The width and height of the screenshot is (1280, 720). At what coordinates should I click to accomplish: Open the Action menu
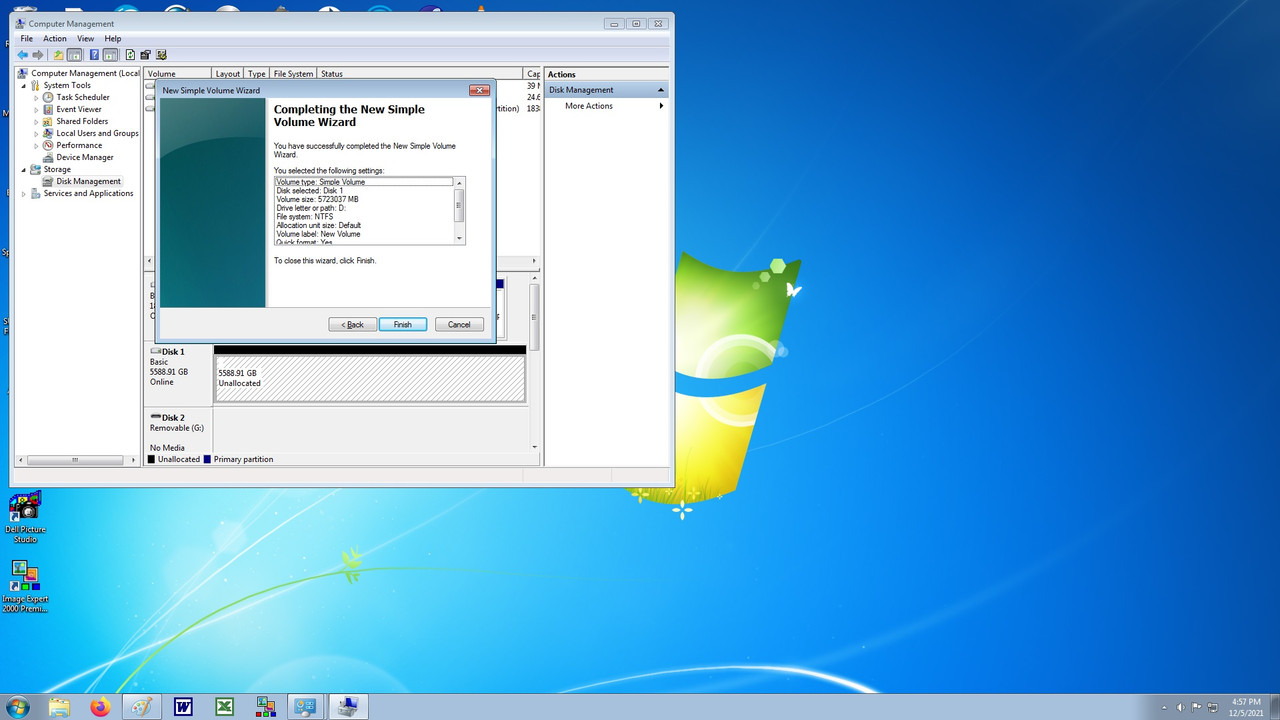coord(55,39)
